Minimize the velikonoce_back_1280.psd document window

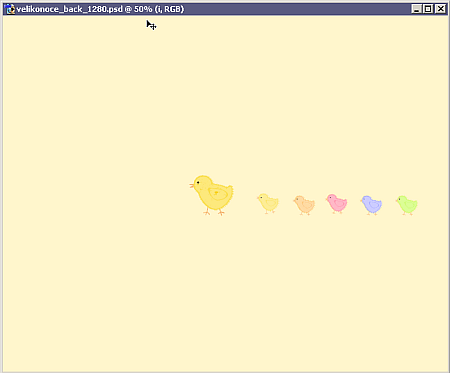[x=416, y=9]
